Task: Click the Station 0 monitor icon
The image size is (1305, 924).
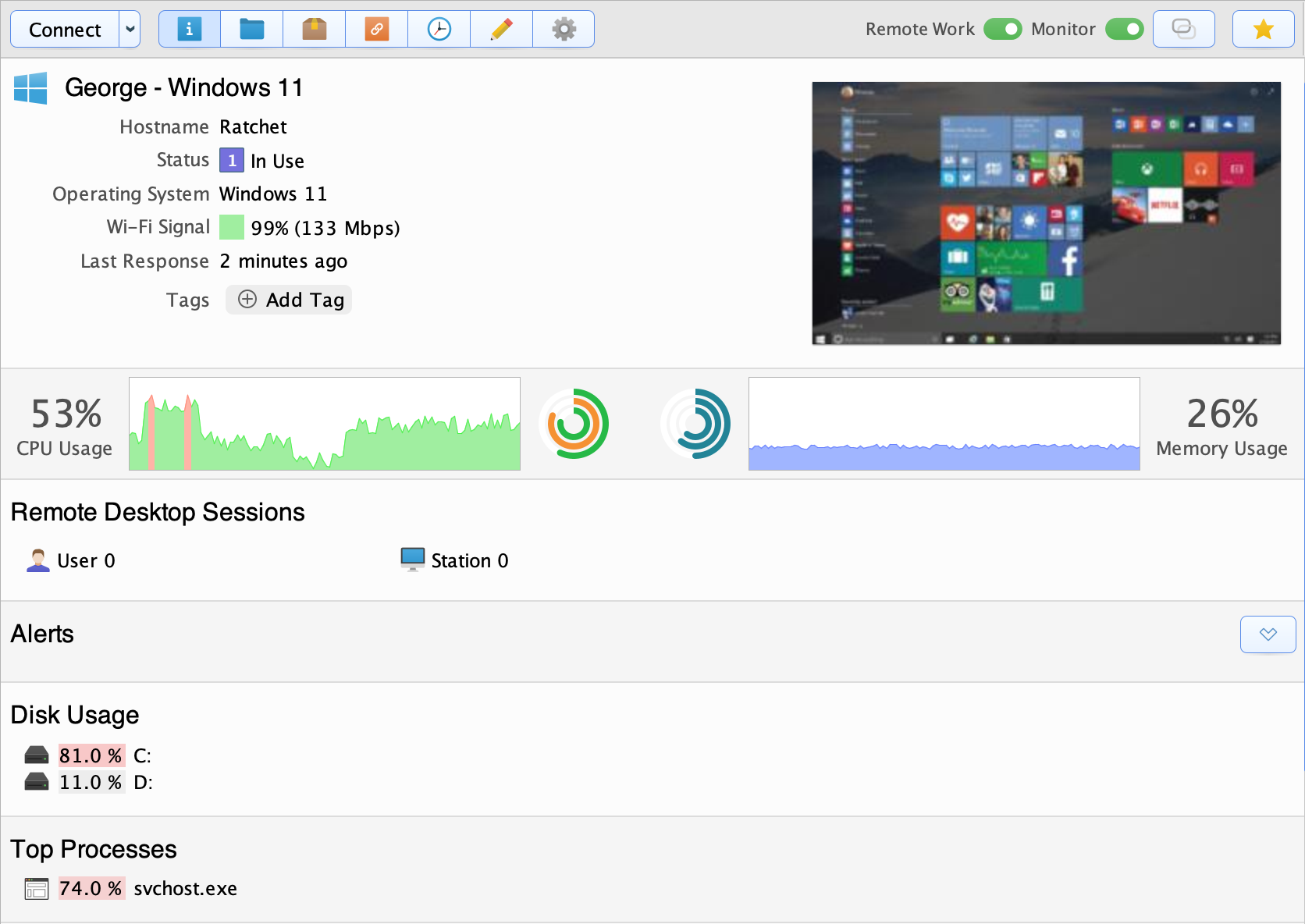Action: point(412,560)
